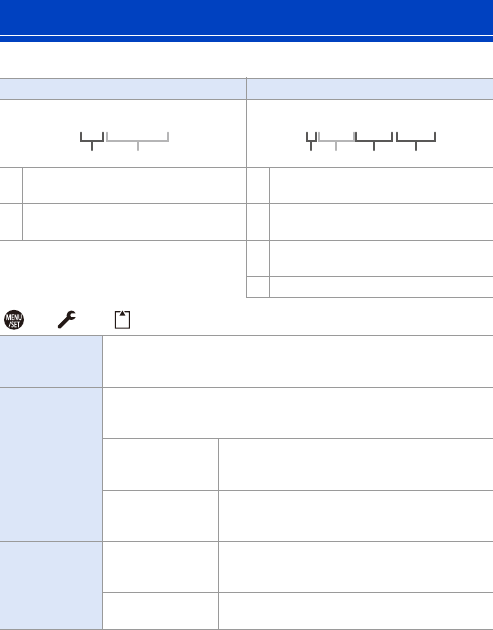Click the narrow first bracket in right diagram
Viewport: 493px width, 630px height.
[x=311, y=141]
